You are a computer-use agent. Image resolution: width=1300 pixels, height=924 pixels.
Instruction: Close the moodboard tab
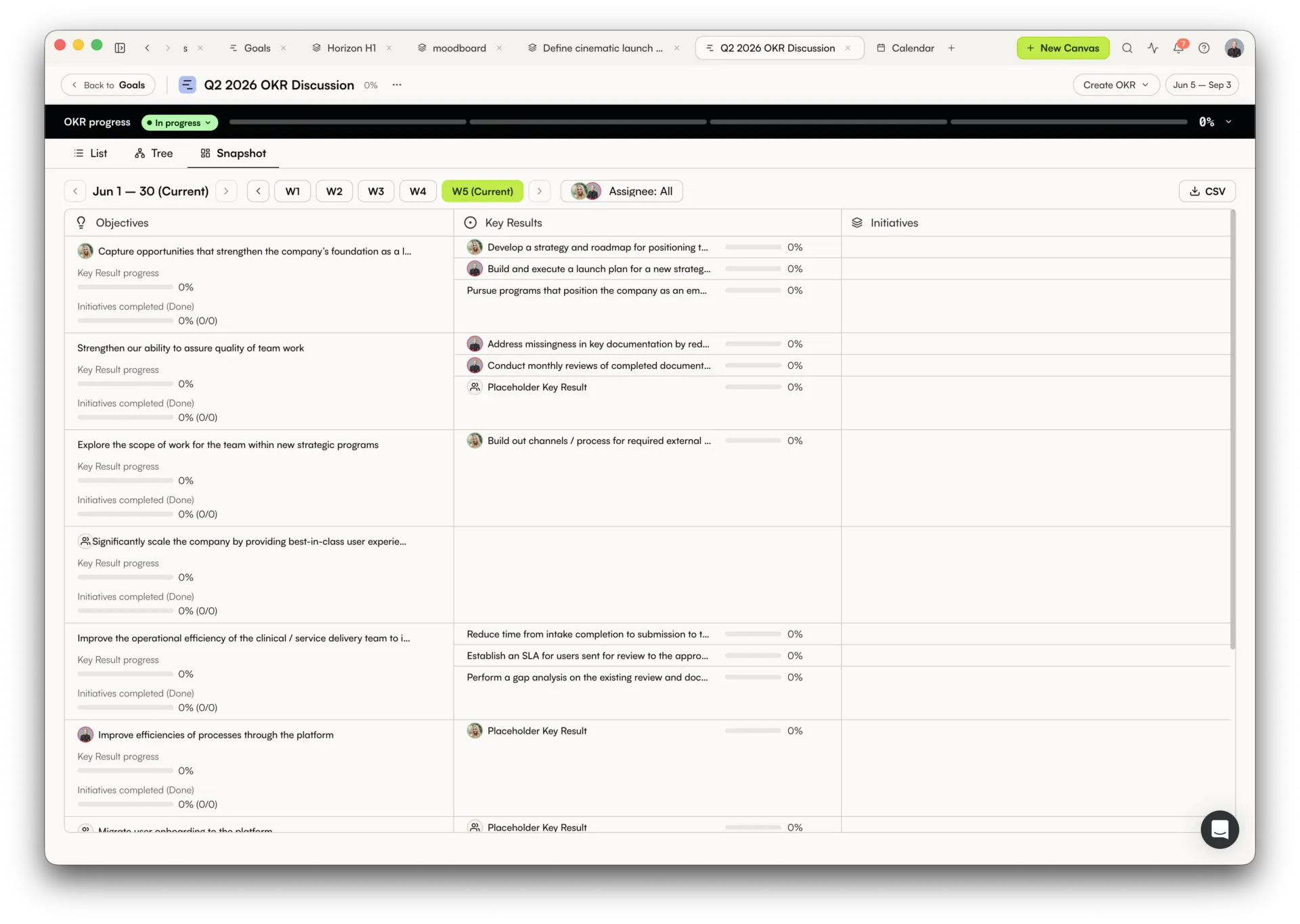pyautogui.click(x=499, y=48)
